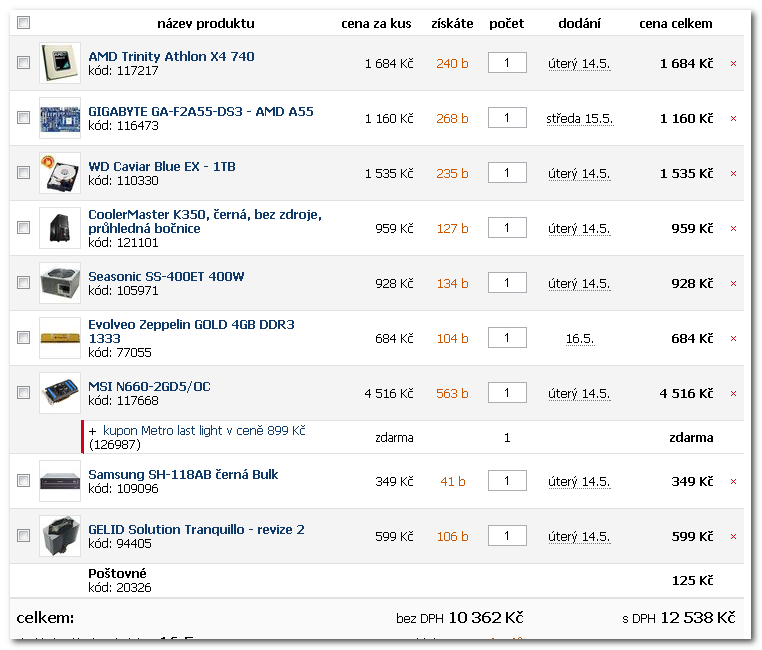Open AMD Trinity Athlon X4 740 product link
This screenshot has width=762, height=650.
[171, 56]
